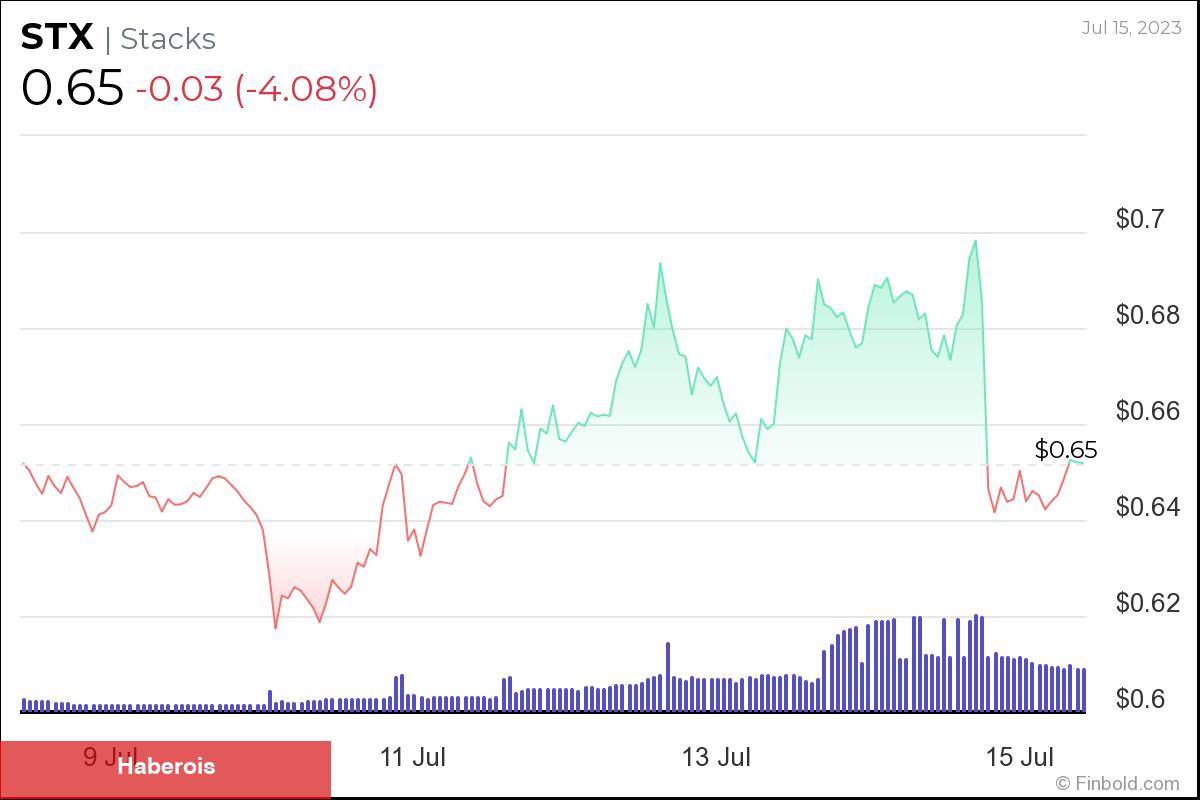Click the $0.64 axis label

pos(1148,507)
